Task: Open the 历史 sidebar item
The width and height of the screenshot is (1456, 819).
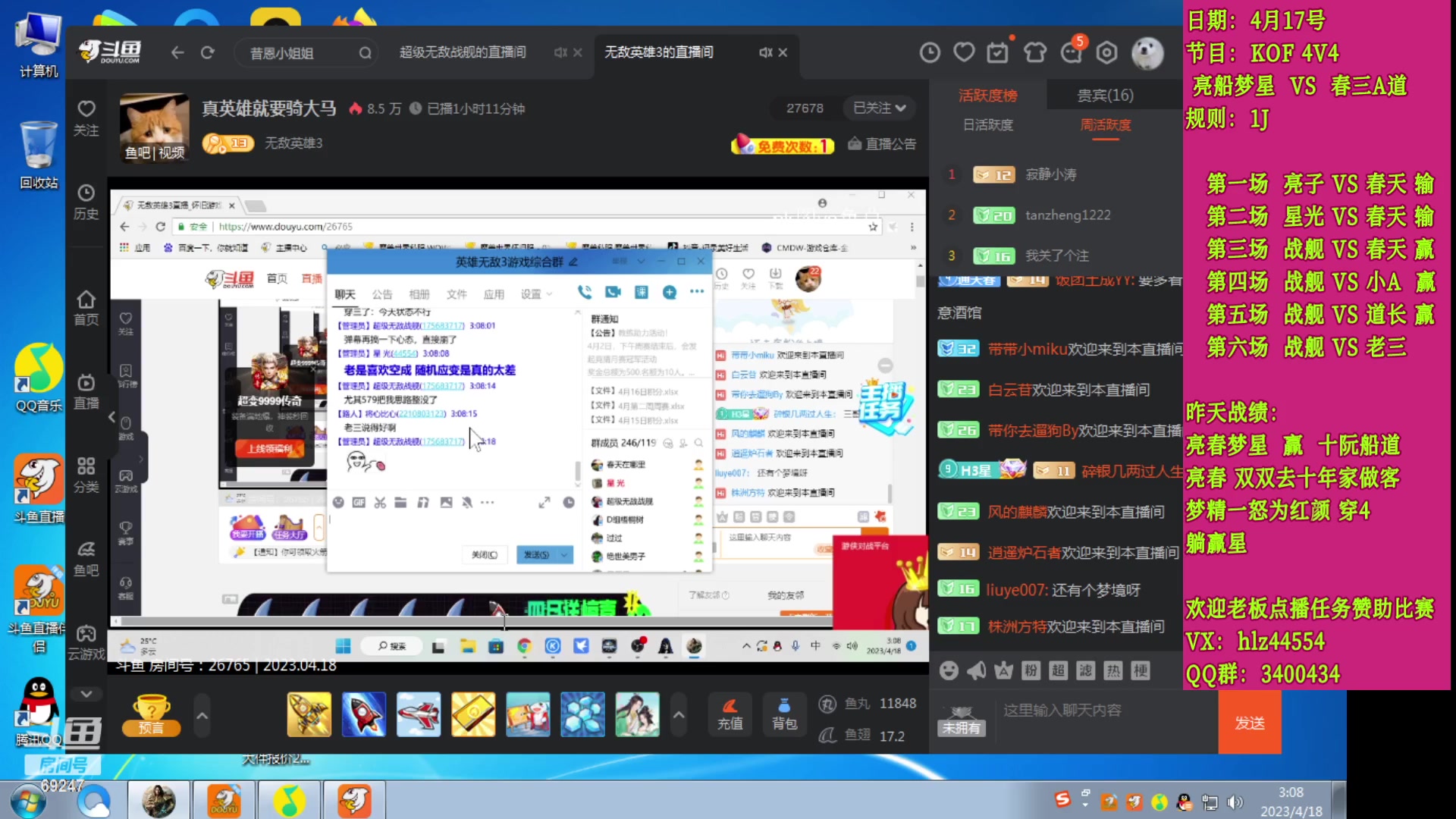Action: point(86,202)
